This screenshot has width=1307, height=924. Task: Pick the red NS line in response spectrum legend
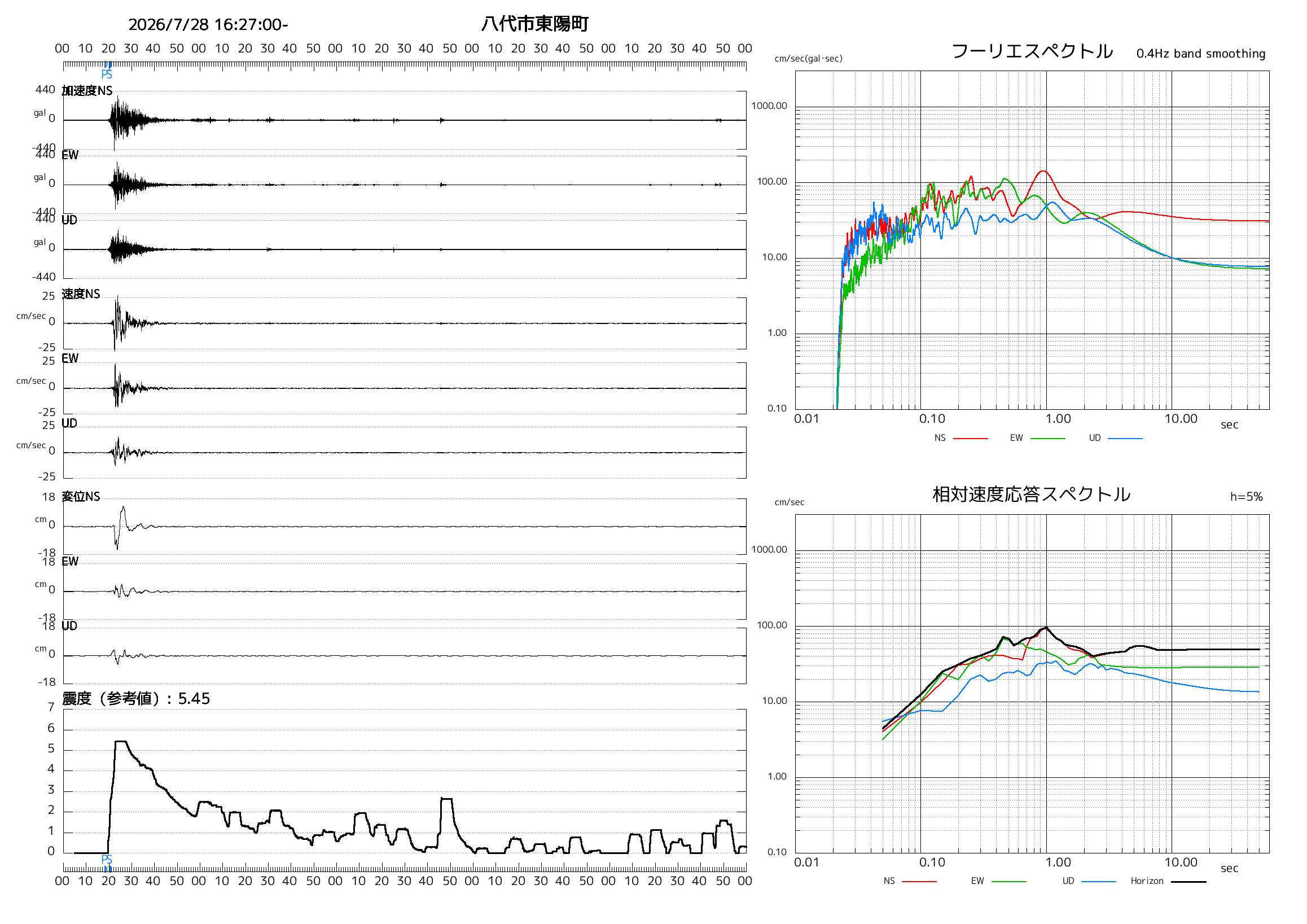[x=919, y=882]
